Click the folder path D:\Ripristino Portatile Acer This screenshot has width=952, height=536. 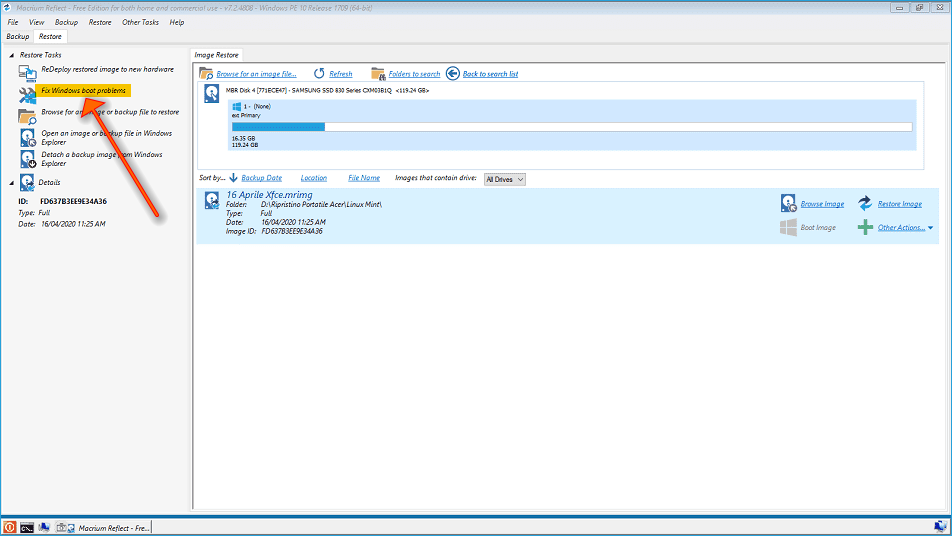(321, 205)
